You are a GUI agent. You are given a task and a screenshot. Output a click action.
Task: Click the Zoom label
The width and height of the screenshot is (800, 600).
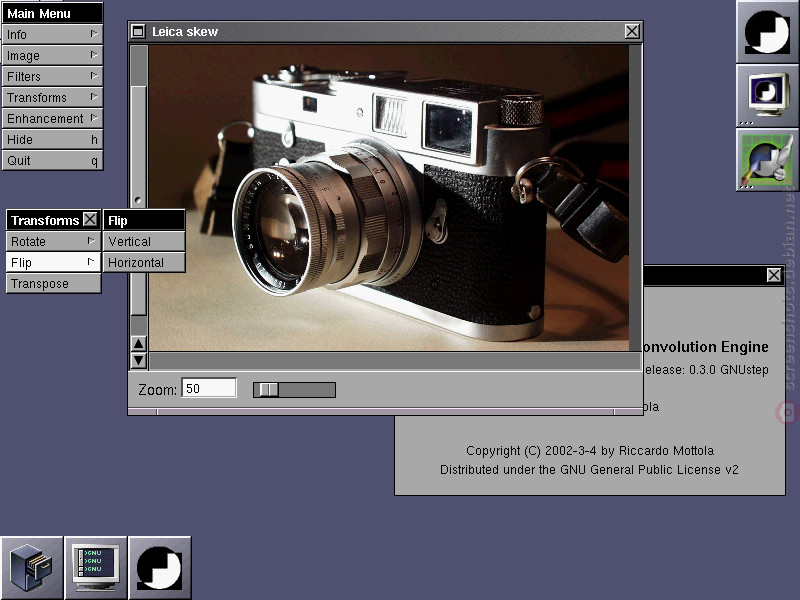click(x=157, y=390)
